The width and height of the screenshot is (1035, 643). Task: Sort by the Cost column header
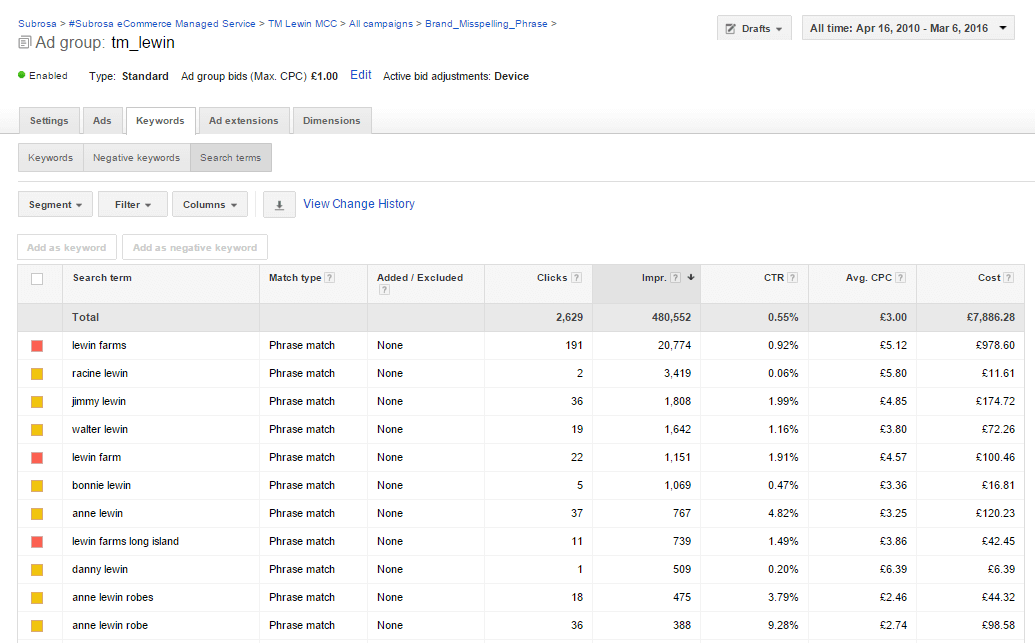point(989,278)
